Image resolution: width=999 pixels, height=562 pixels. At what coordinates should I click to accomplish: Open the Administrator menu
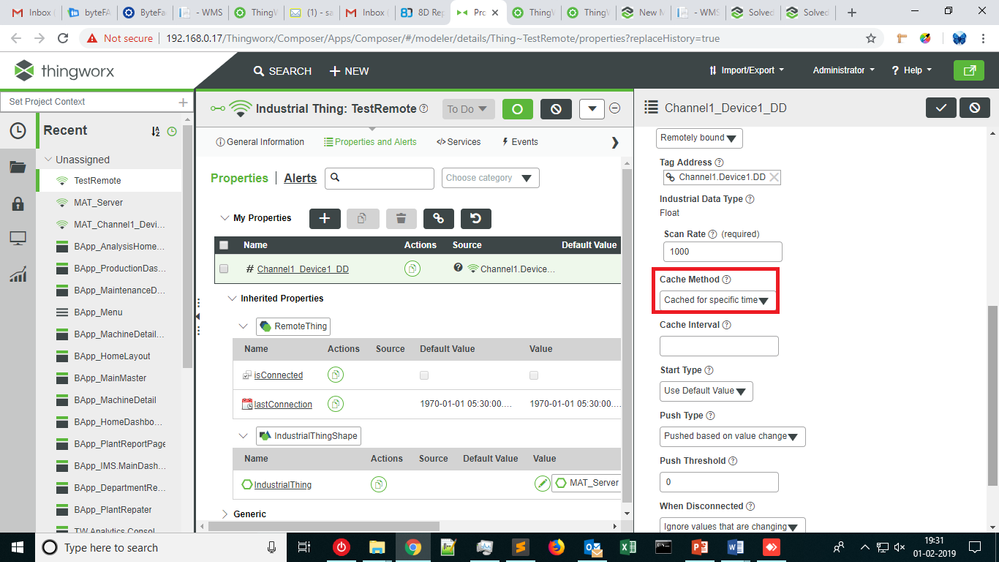click(x=844, y=70)
